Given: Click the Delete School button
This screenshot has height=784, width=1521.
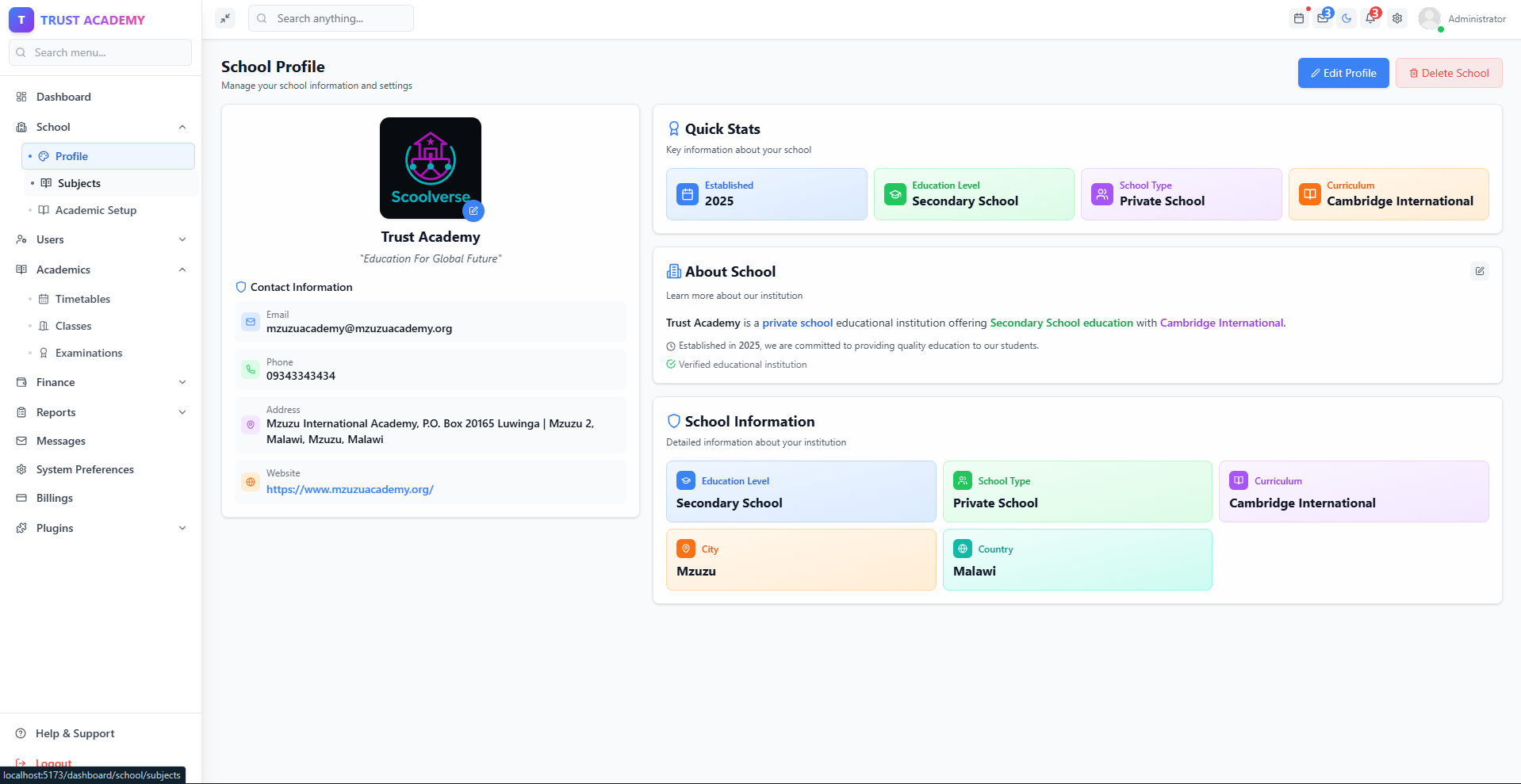Looking at the screenshot, I should [1448, 73].
